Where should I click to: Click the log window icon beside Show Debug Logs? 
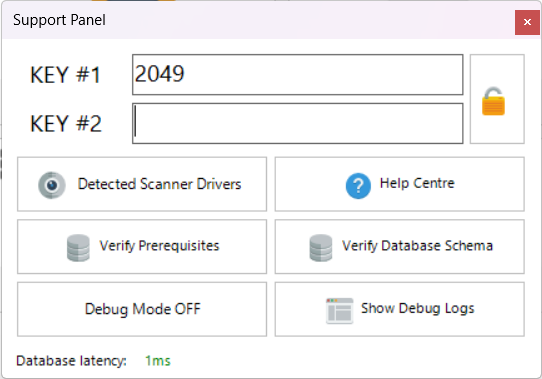click(339, 311)
